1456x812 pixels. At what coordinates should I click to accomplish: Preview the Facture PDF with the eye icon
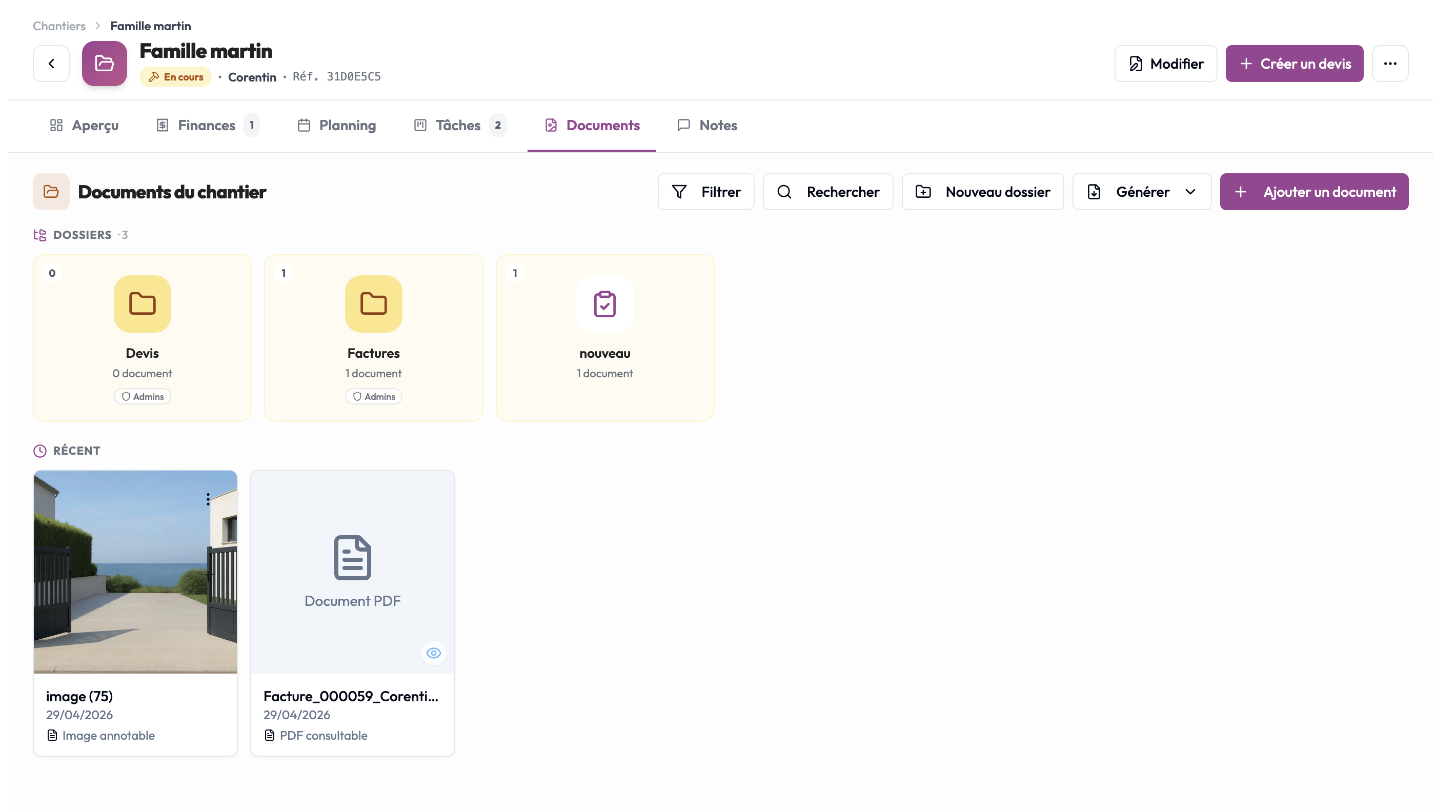434,653
